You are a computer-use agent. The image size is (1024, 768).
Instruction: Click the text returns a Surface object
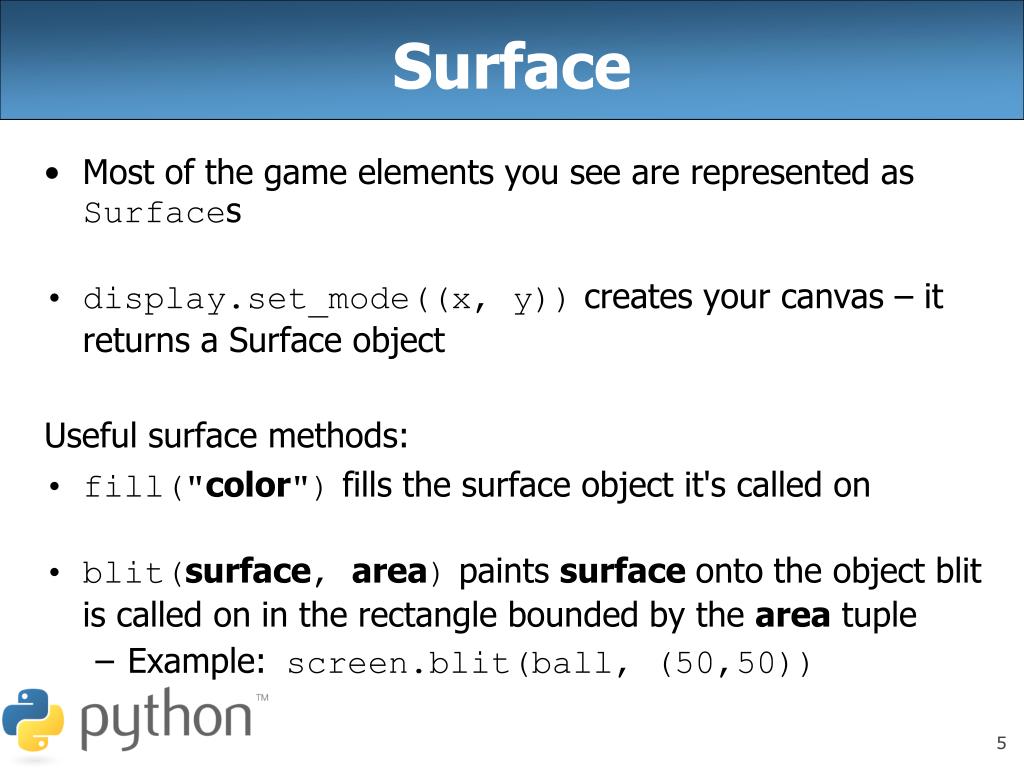[x=264, y=341]
